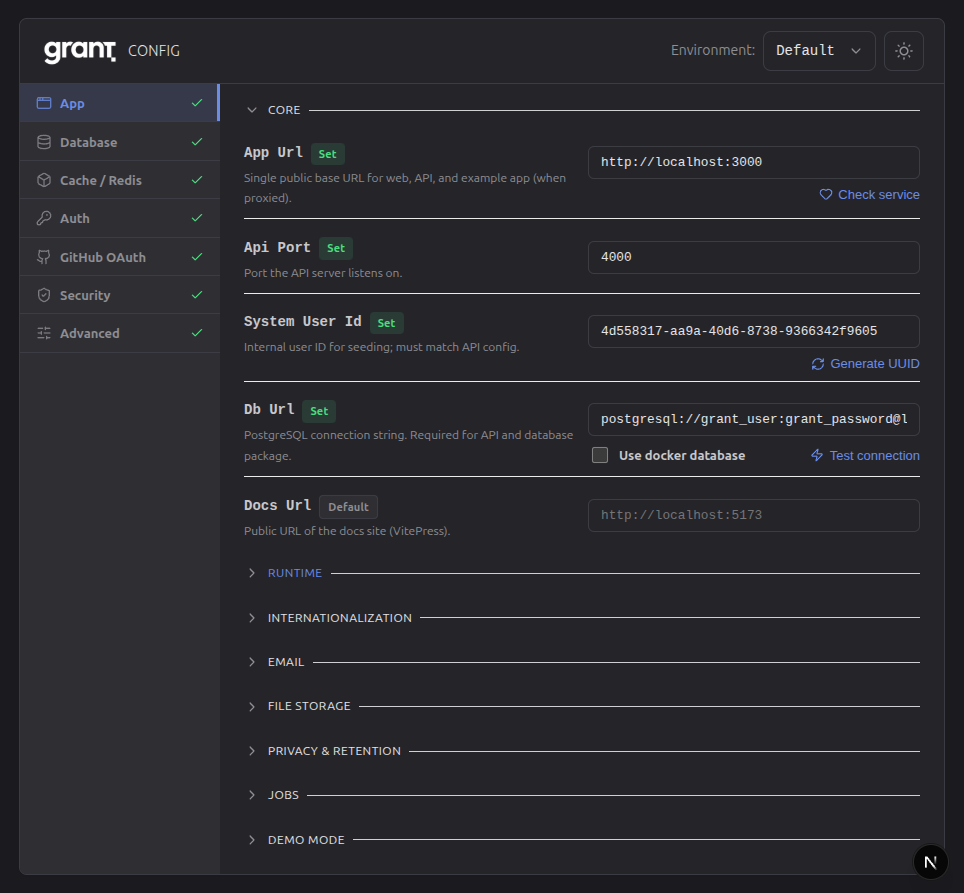Image resolution: width=964 pixels, height=893 pixels.
Task: Click the GitHub OAuth octocat icon
Action: [x=44, y=257]
